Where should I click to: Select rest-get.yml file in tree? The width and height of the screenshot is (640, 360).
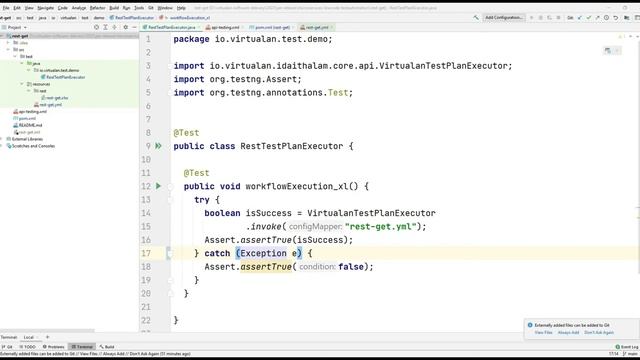tap(48, 104)
